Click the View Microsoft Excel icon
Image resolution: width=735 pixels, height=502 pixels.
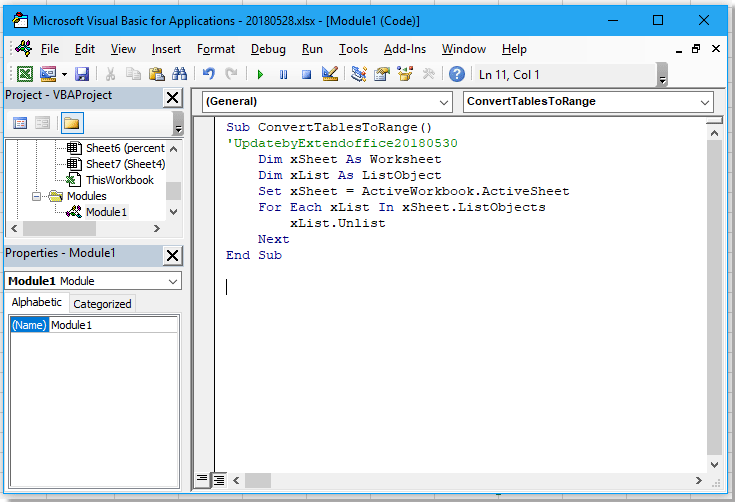point(24,74)
